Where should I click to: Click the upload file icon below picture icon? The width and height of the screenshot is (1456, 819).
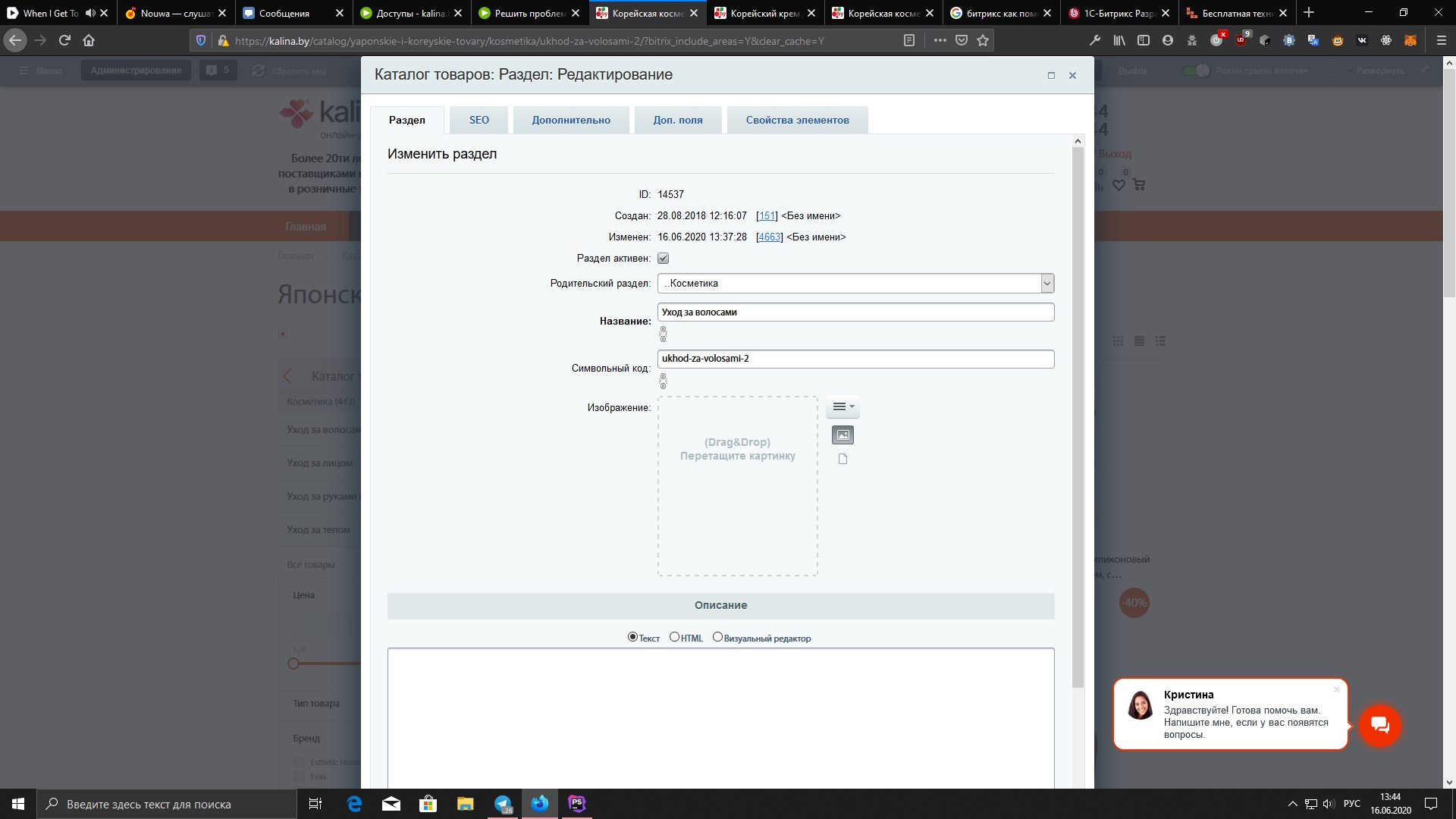[843, 459]
